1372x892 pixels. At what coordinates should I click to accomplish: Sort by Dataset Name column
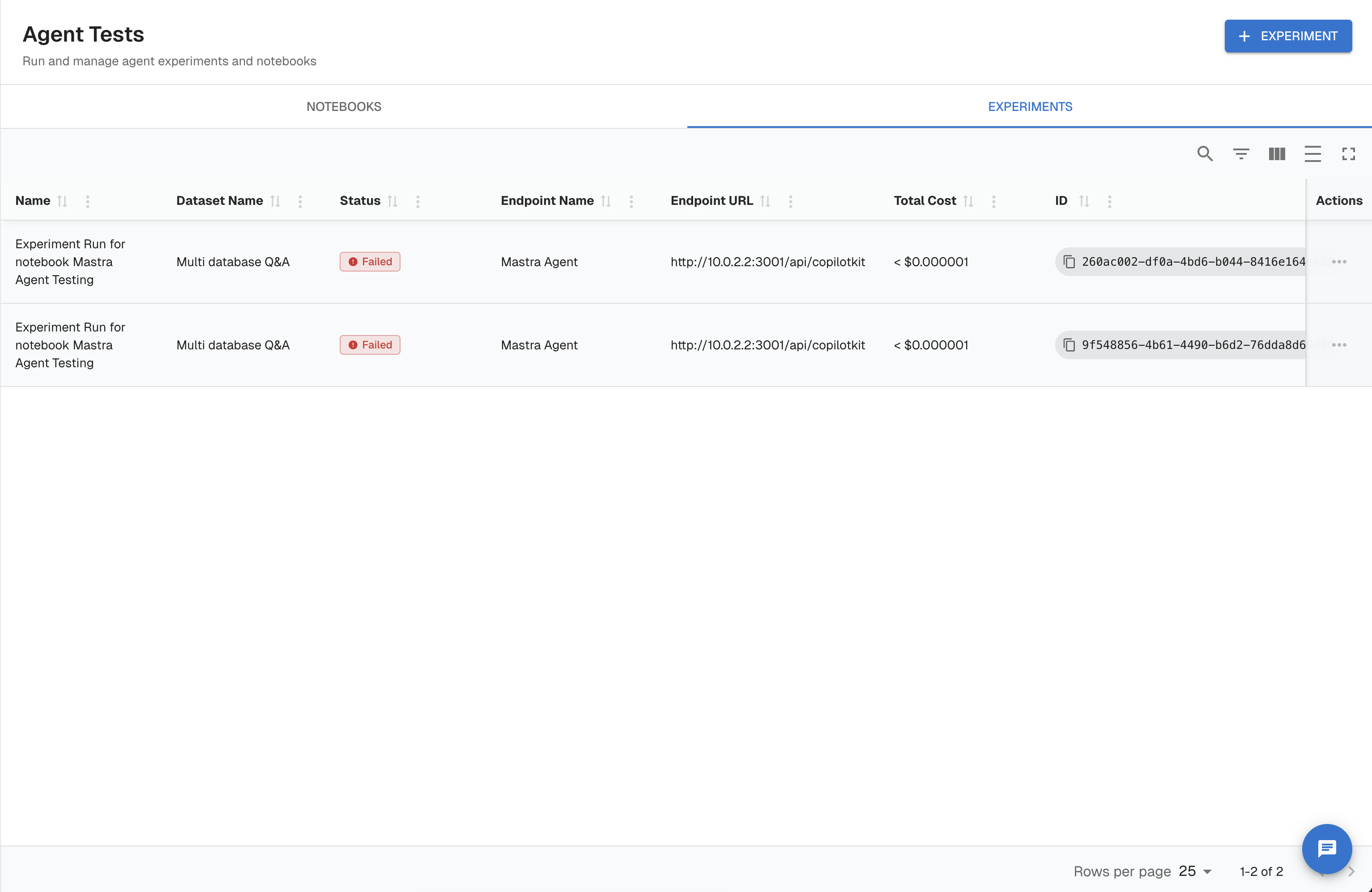click(275, 201)
